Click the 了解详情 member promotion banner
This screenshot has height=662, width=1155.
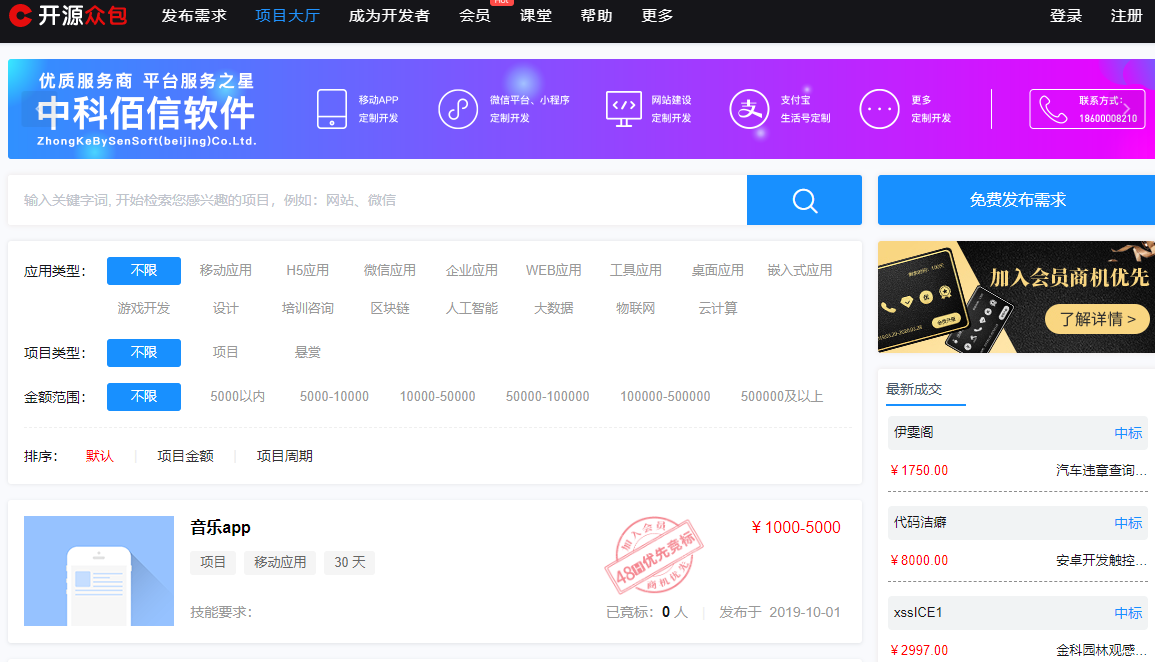1097,320
